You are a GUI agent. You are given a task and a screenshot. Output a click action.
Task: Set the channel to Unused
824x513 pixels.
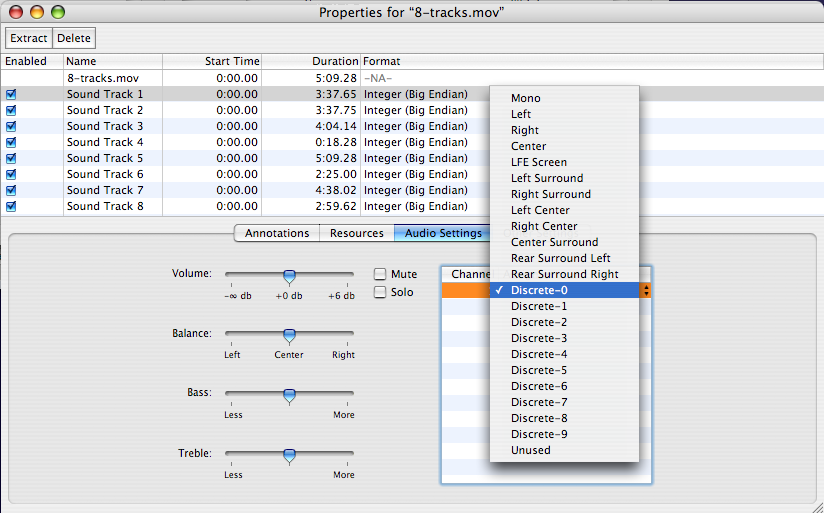pos(531,450)
